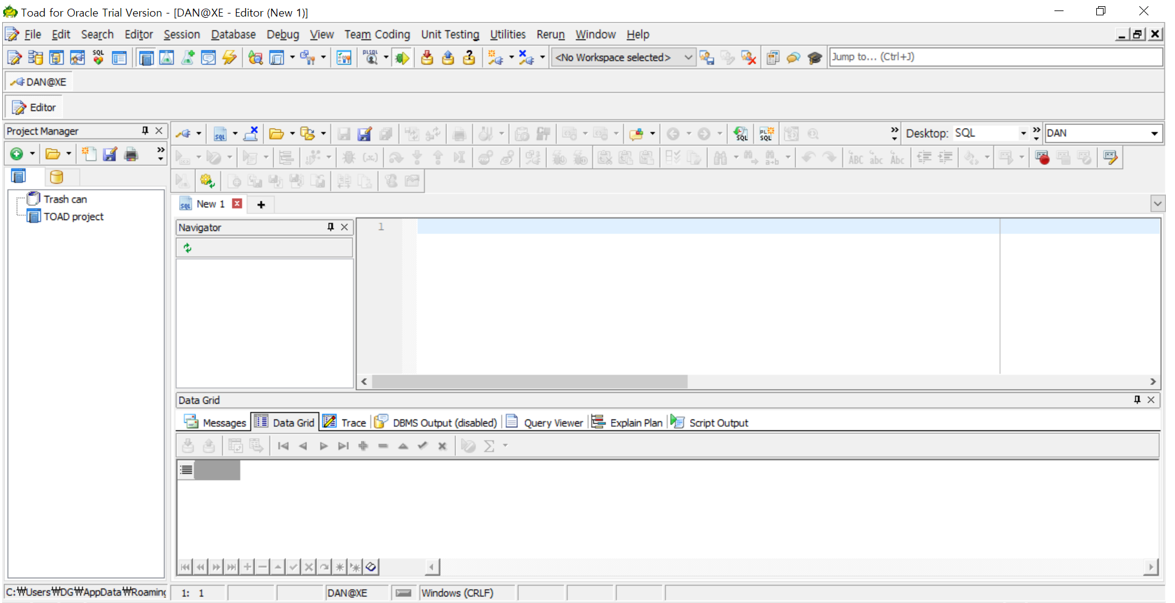Click green add button in Project Manager
This screenshot has width=1175, height=603.
coord(16,154)
